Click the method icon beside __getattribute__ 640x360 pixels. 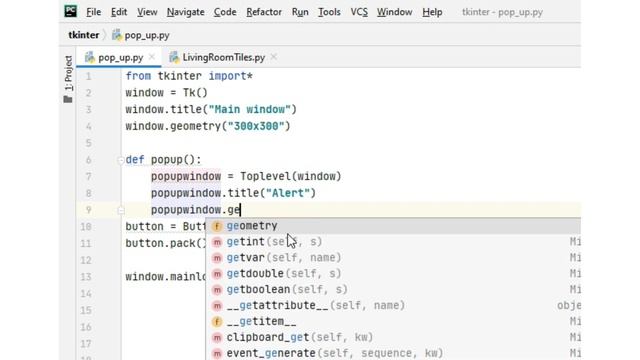[x=217, y=306]
